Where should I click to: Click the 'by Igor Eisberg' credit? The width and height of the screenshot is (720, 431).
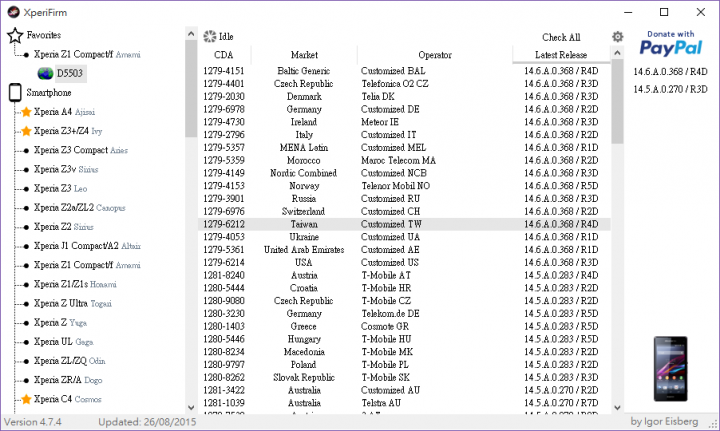coord(664,421)
